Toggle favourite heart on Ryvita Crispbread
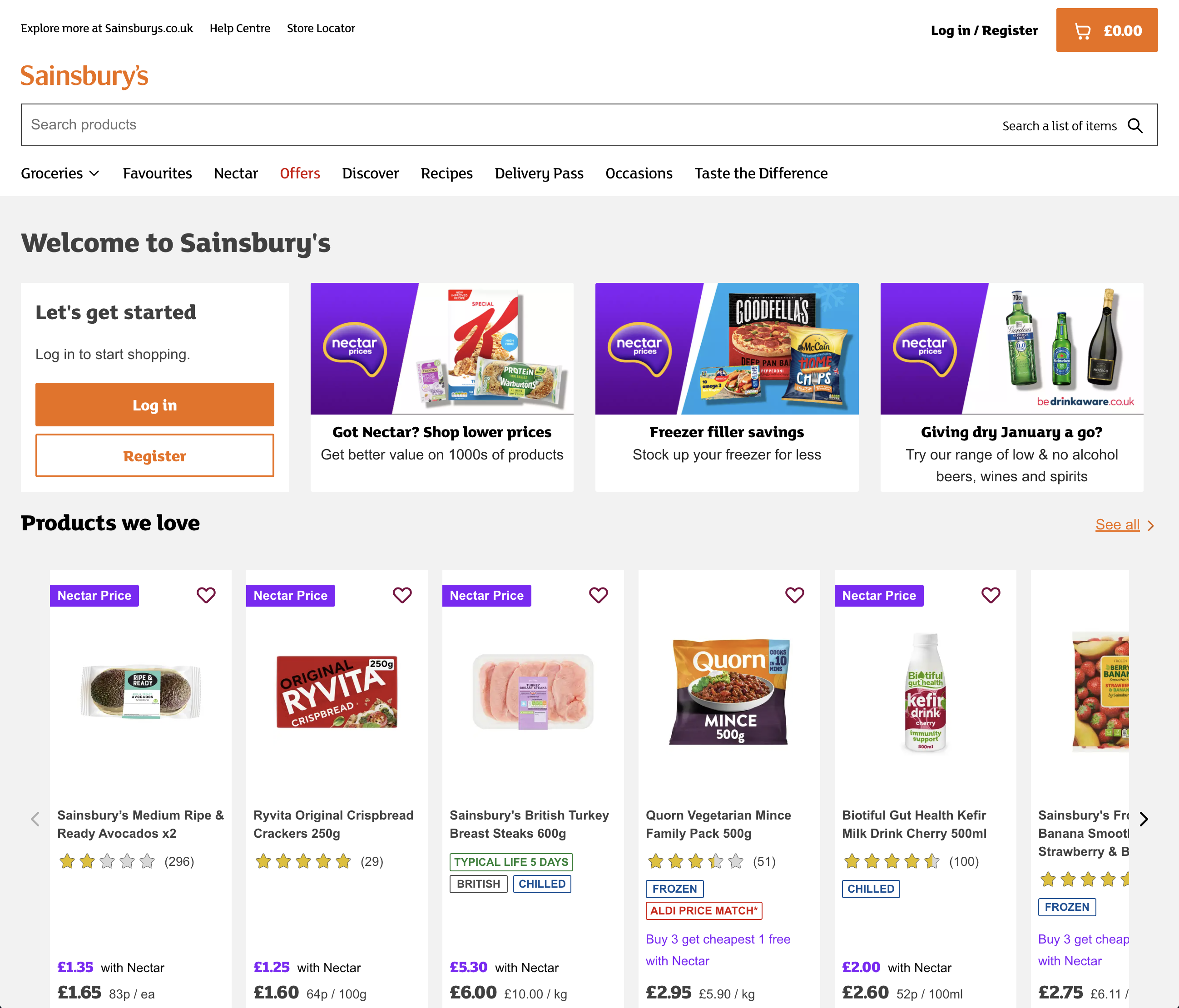This screenshot has width=1179, height=1008. point(402,595)
